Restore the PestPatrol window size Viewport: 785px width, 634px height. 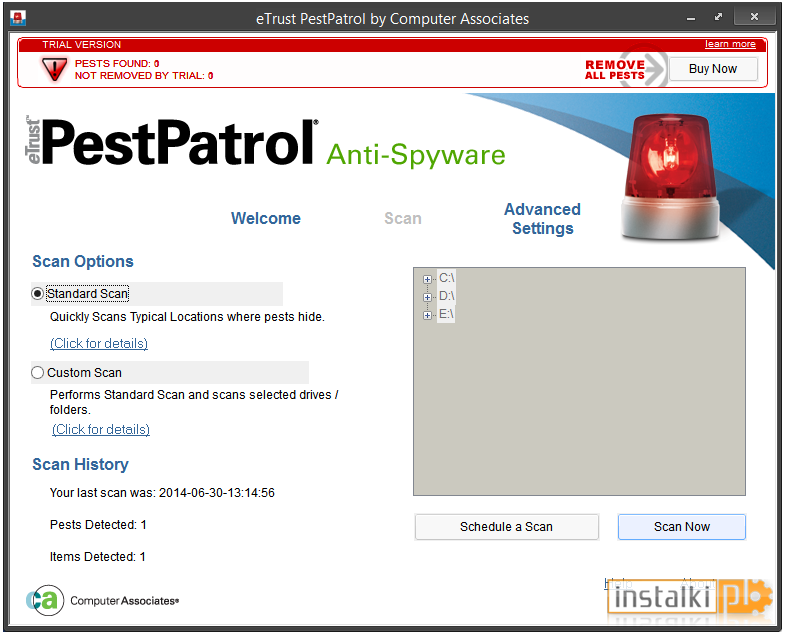718,17
